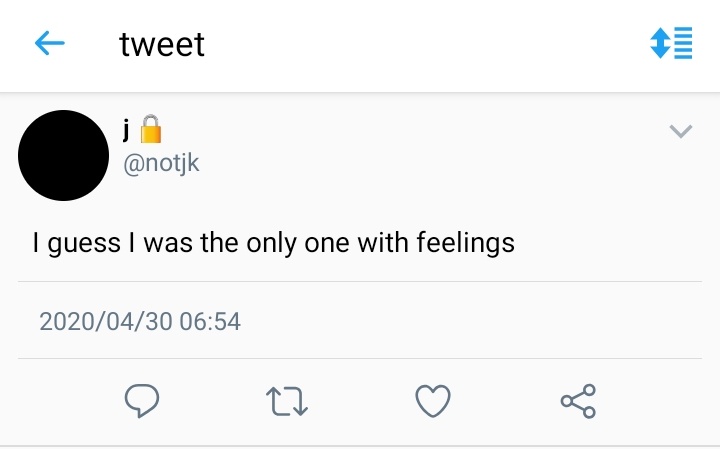Viewport: 720px width, 449px height.
Task: Reply using the speech bubble icon
Action: coord(142,401)
